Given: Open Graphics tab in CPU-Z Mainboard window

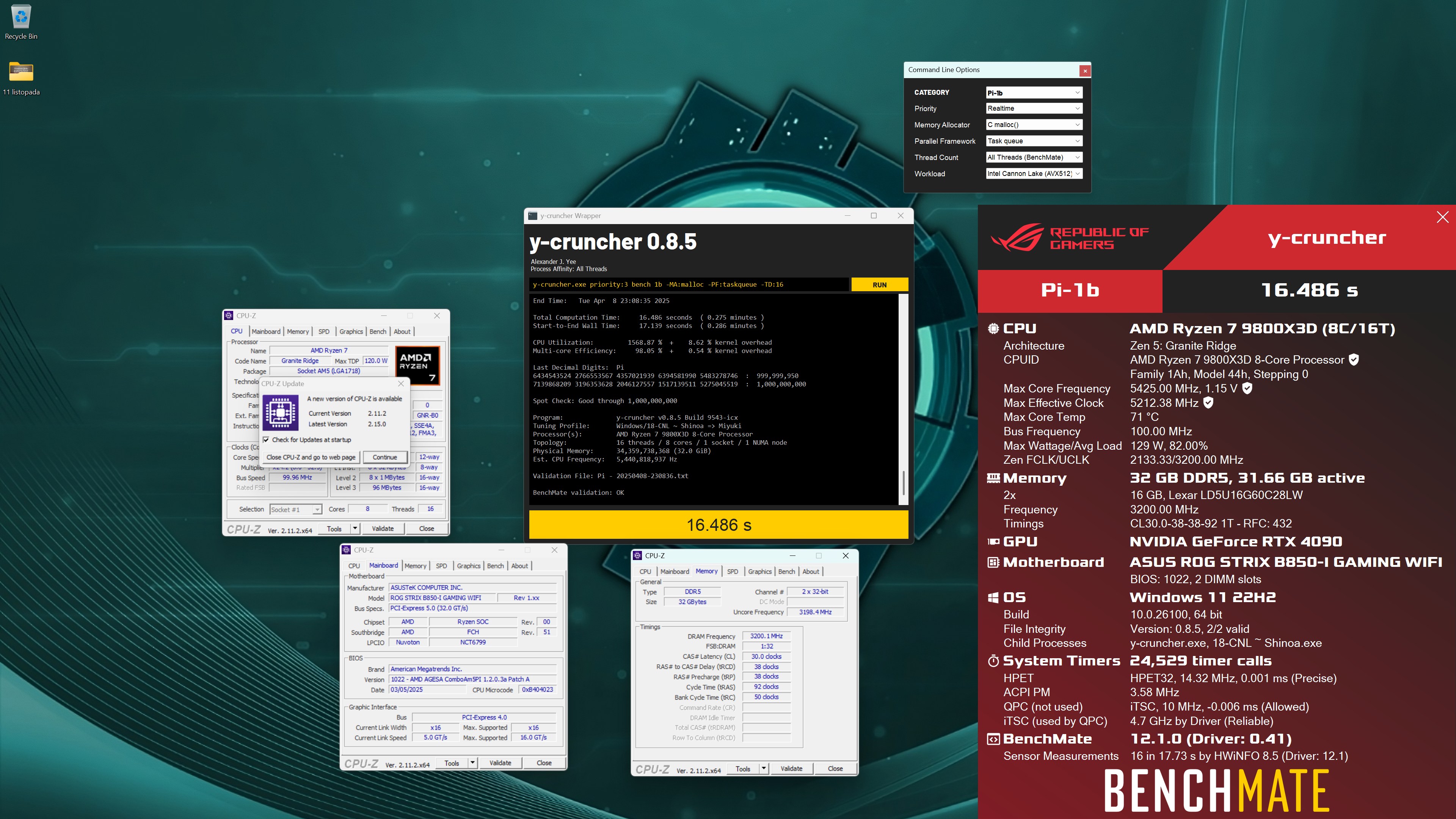Looking at the screenshot, I should 469,566.
